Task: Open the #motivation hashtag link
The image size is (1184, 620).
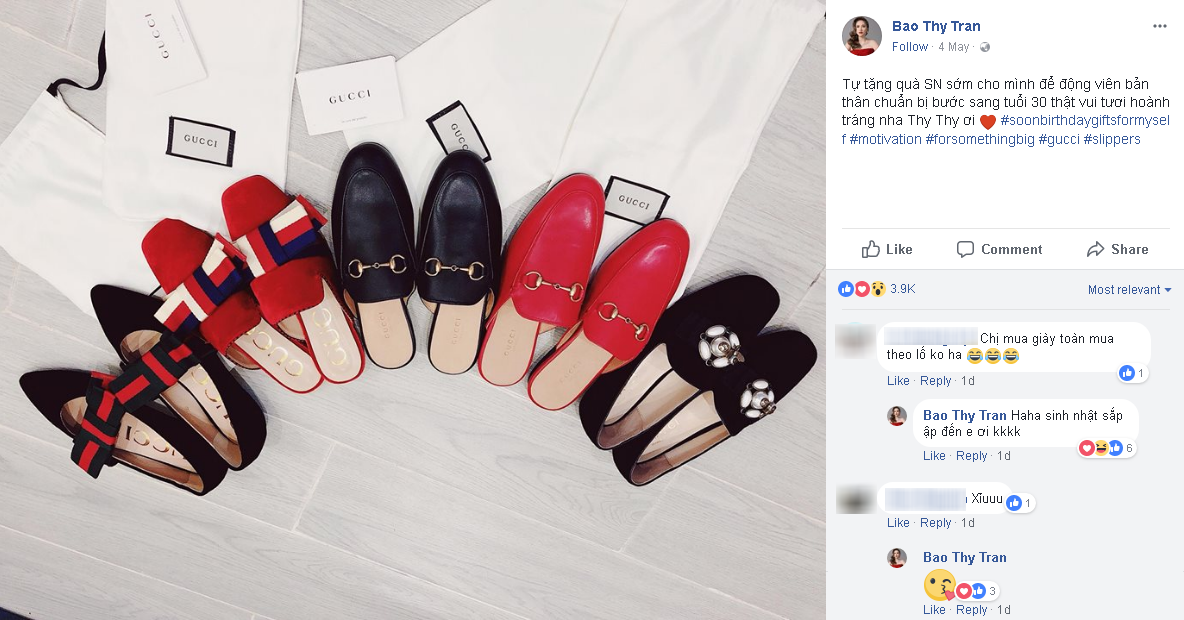Action: pyautogui.click(x=885, y=139)
